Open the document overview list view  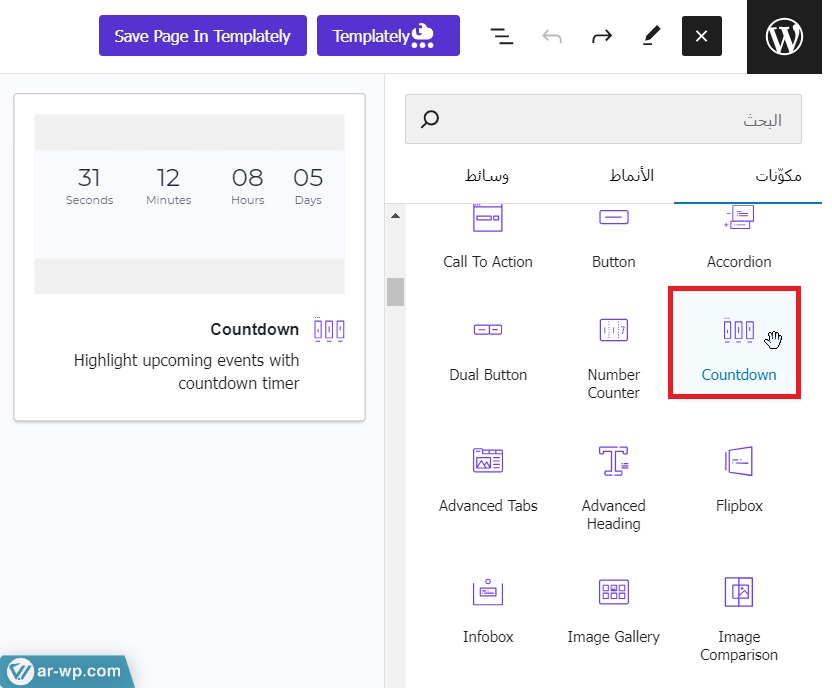(x=501, y=36)
